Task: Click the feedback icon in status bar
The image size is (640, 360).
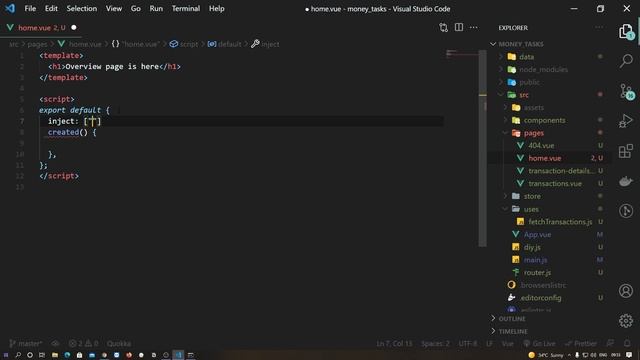Action: 610,343
